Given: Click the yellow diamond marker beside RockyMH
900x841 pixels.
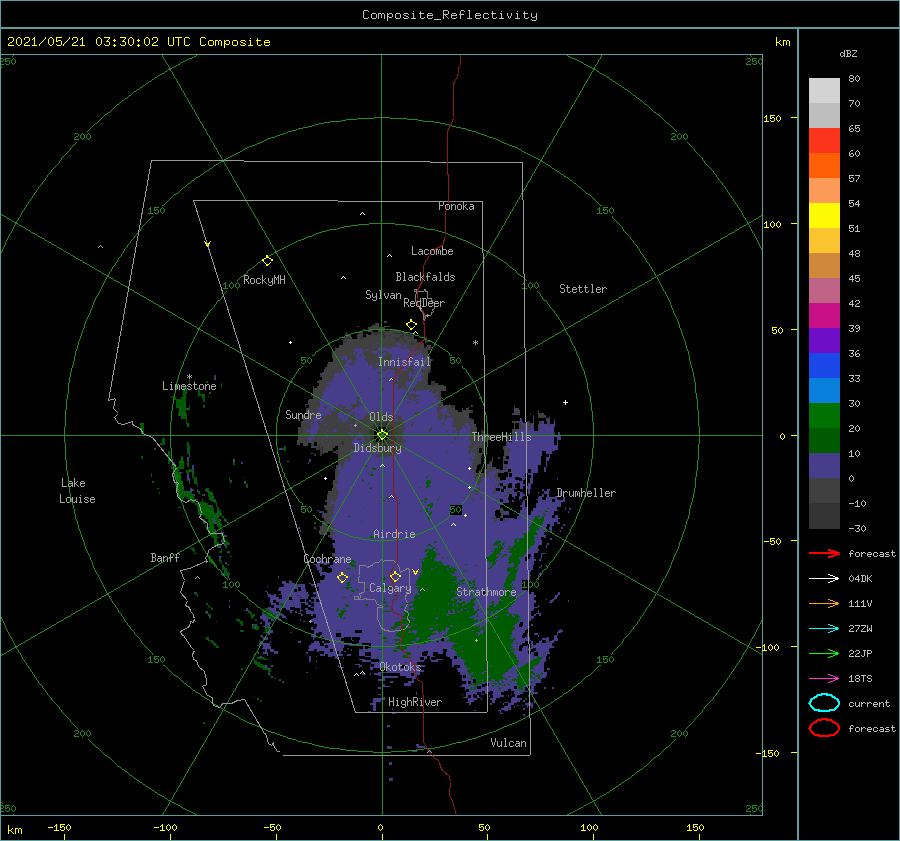Looking at the screenshot, I should (267, 261).
